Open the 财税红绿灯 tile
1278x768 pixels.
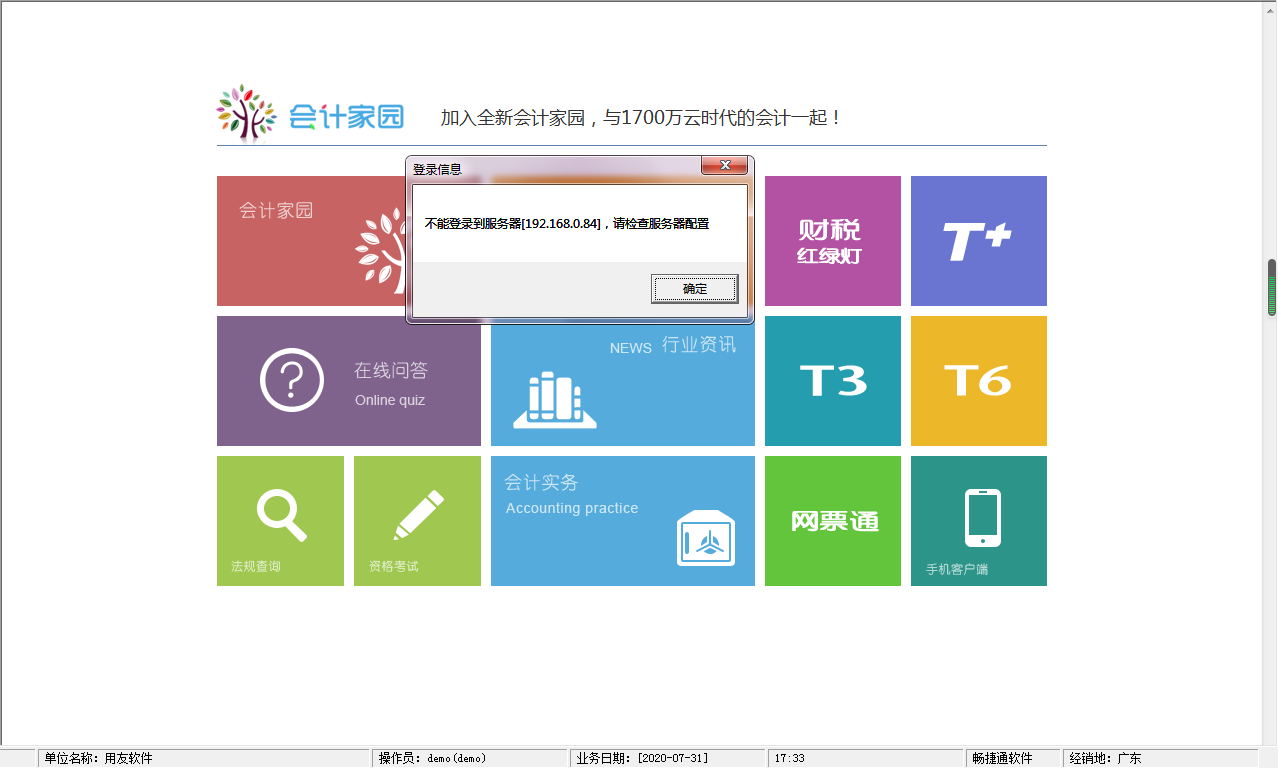pyautogui.click(x=833, y=241)
